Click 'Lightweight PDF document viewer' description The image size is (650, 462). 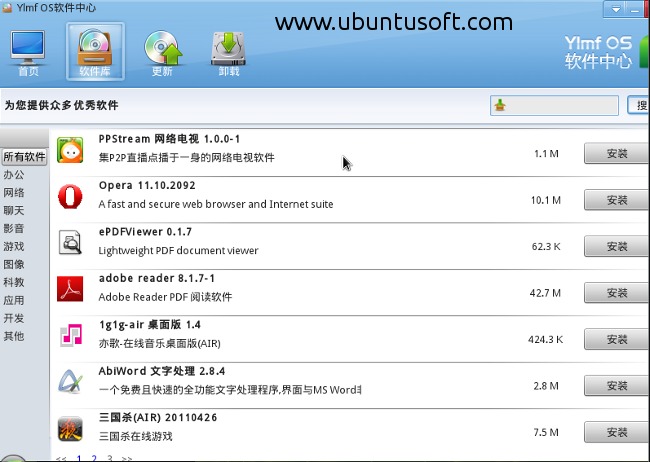tap(178, 250)
